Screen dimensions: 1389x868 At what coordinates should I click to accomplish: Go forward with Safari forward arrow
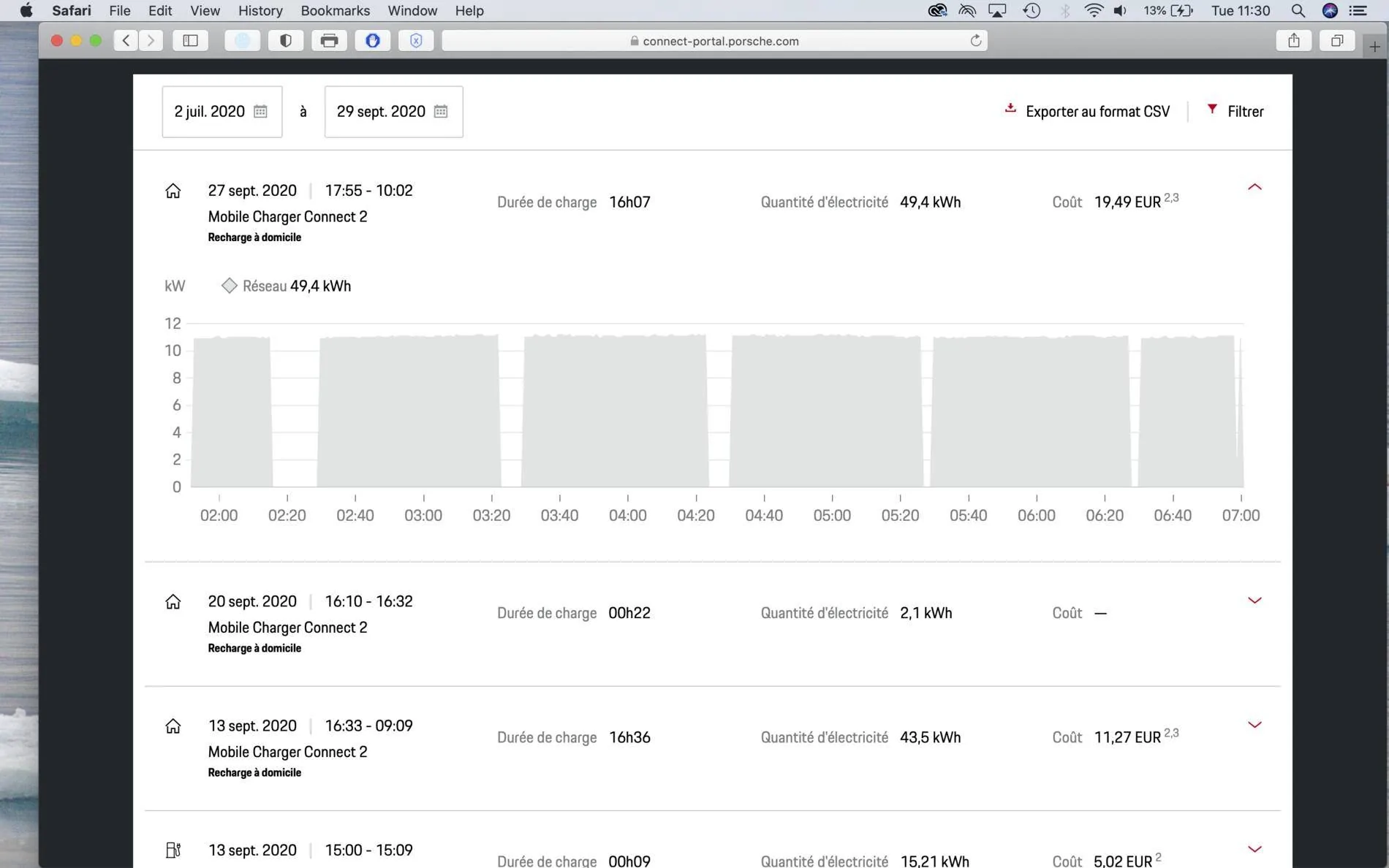click(x=151, y=41)
